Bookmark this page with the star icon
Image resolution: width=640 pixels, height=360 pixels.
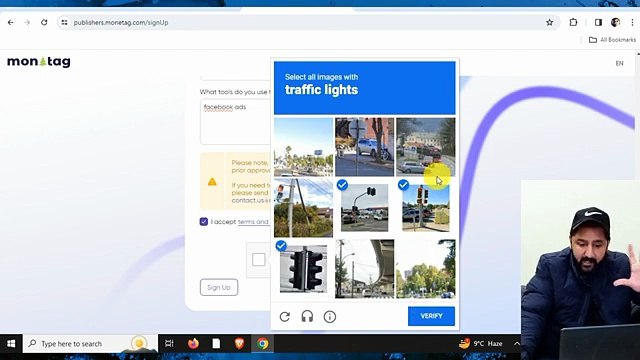point(549,22)
